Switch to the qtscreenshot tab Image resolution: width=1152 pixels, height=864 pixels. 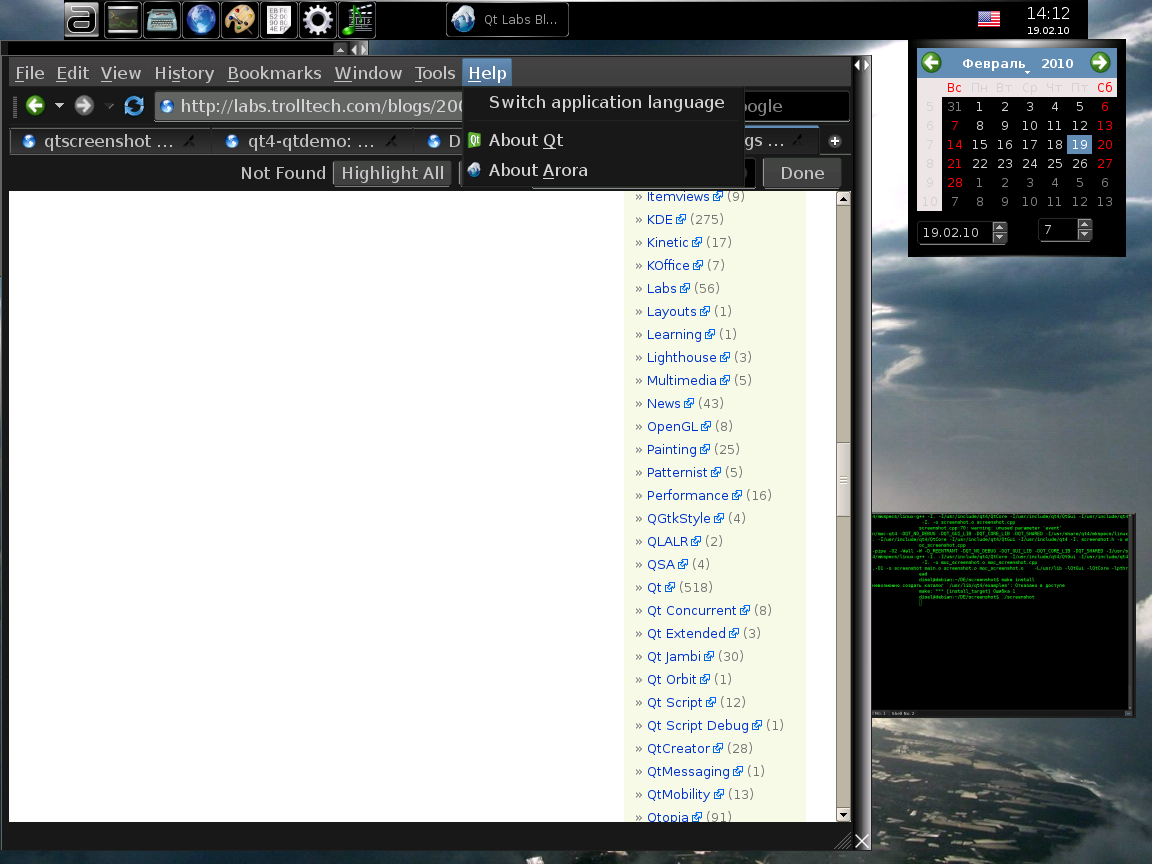pyautogui.click(x=109, y=141)
